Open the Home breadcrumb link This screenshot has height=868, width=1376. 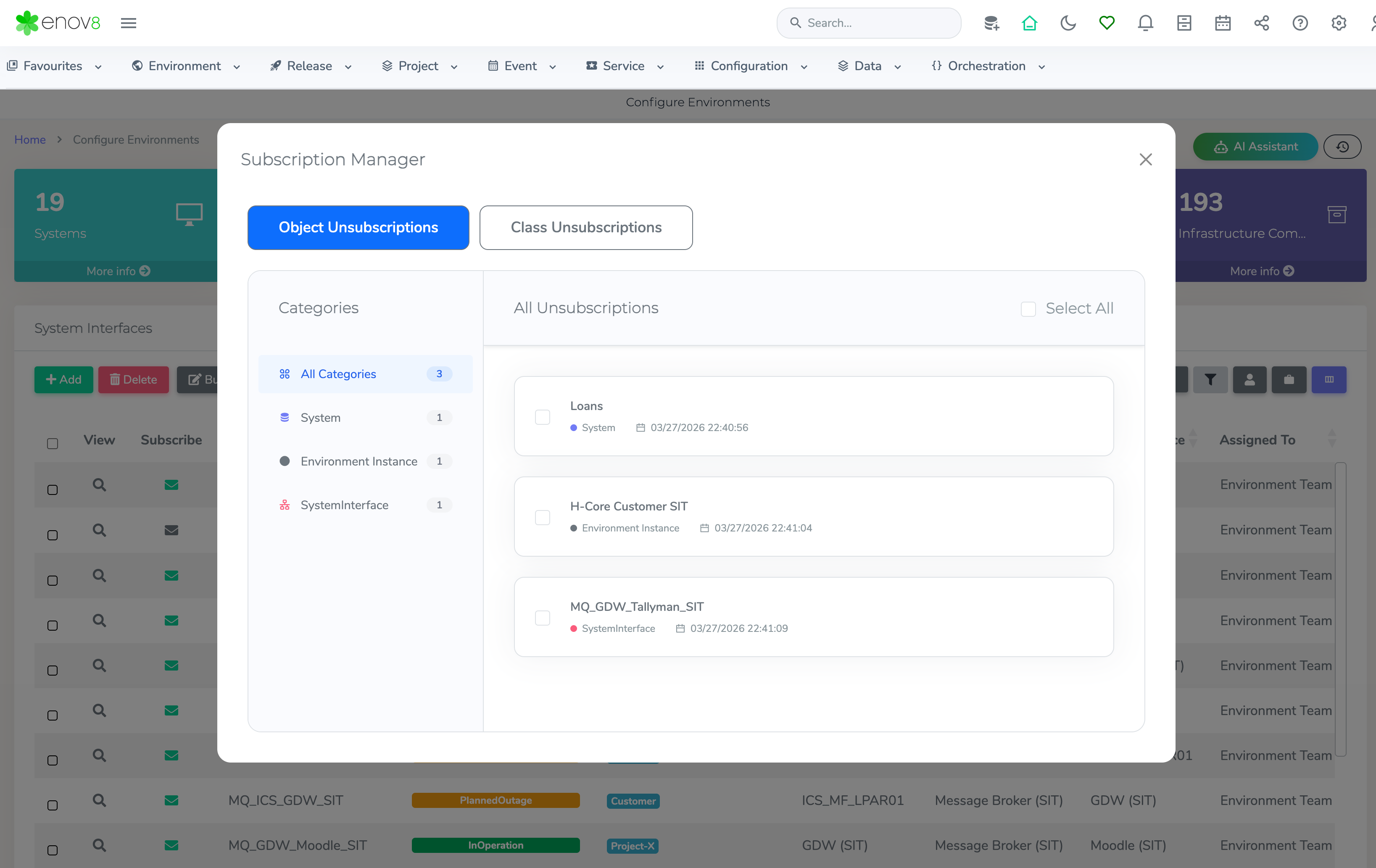pos(30,139)
